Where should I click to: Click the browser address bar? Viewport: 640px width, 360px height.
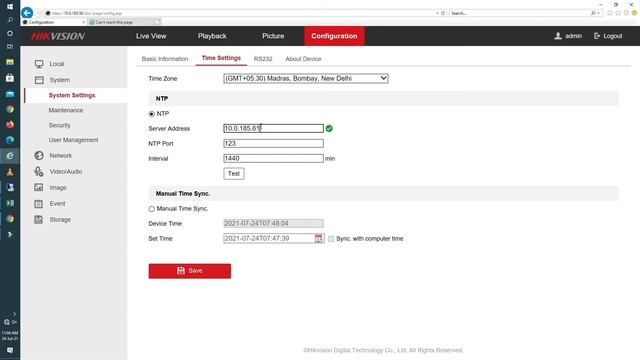[241, 13]
